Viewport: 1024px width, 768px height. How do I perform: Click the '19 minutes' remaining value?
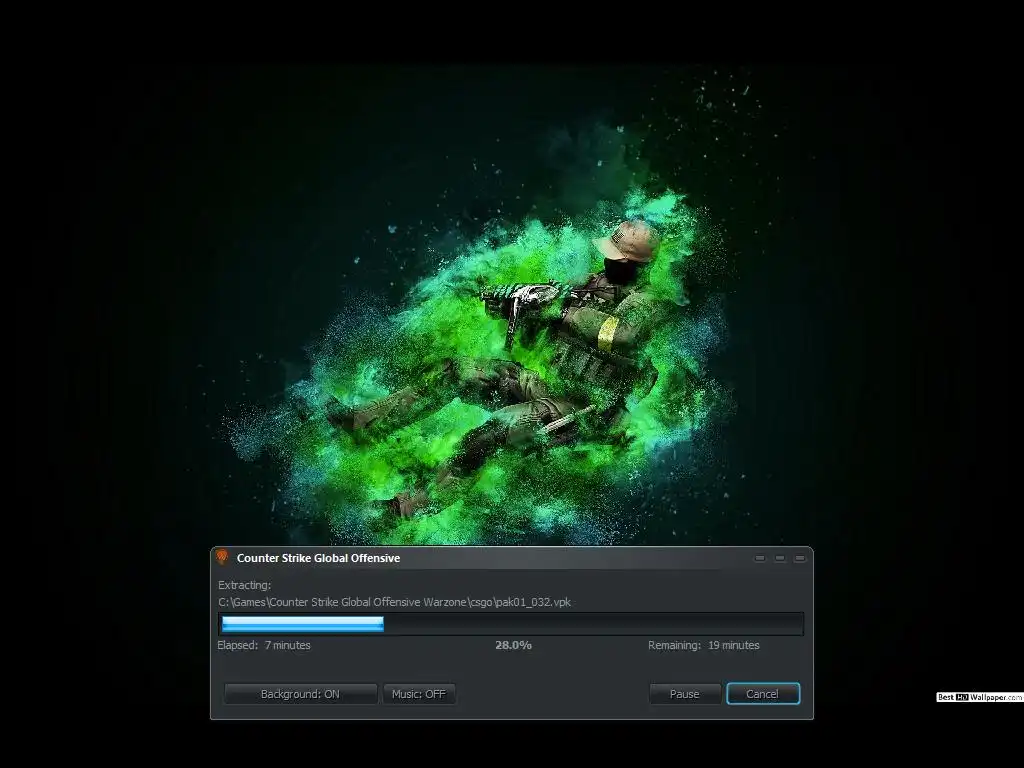point(734,645)
